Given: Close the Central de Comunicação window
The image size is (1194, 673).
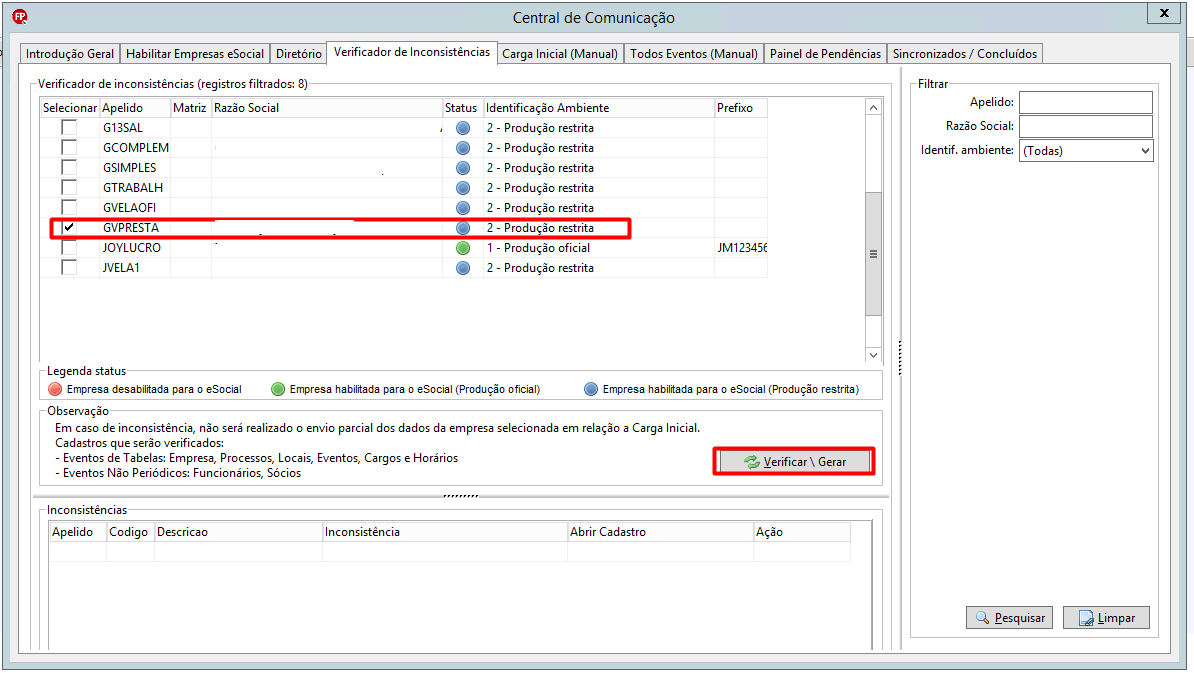Looking at the screenshot, I should (1164, 13).
